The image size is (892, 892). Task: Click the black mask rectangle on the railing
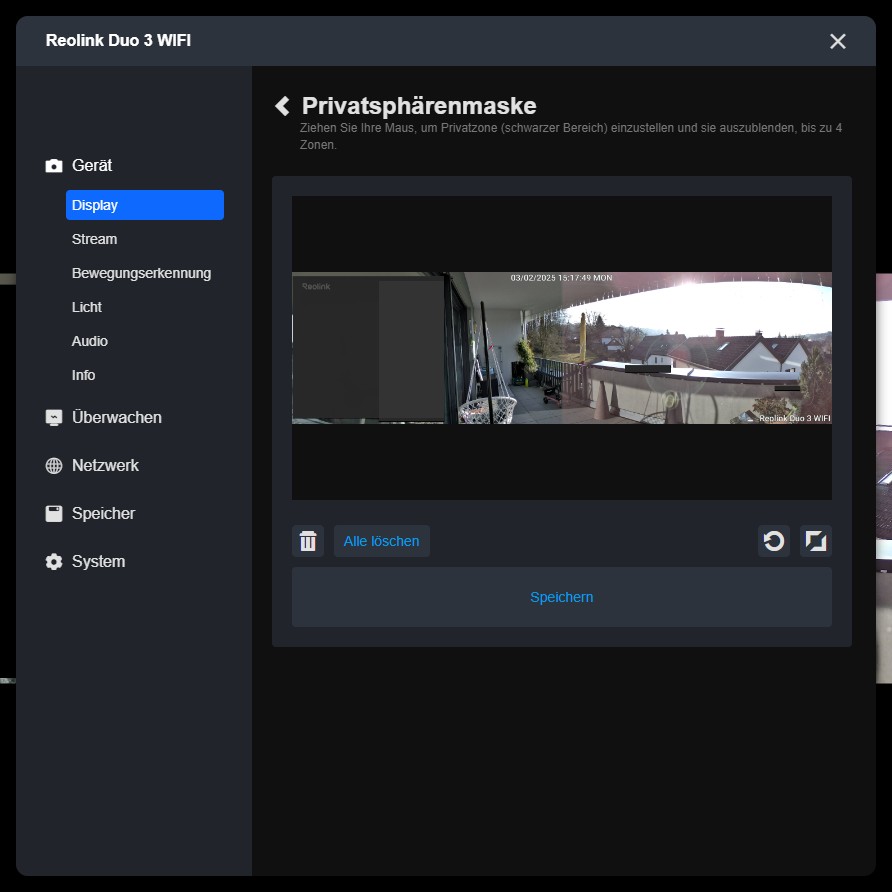(647, 369)
